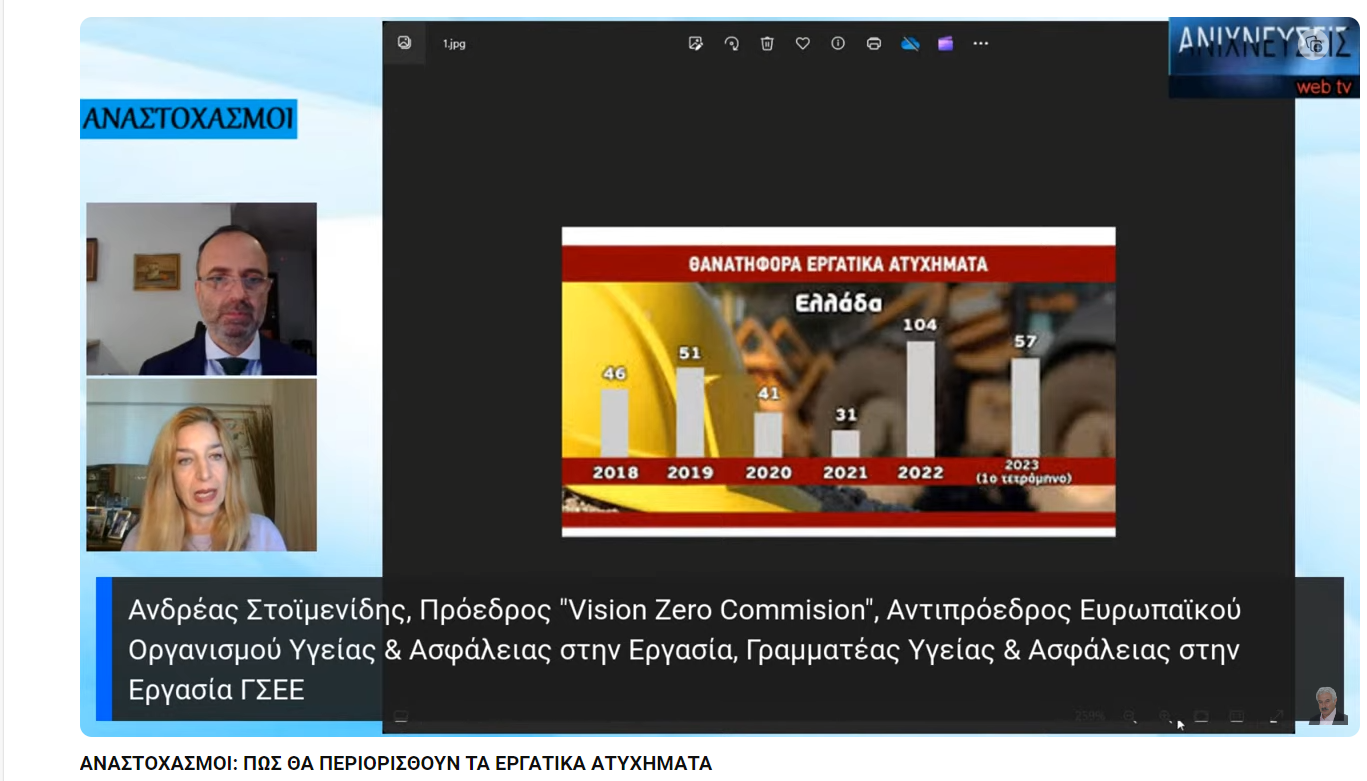Toggle the filmstrip icon in the bottom-left corner
The height and width of the screenshot is (781, 1367).
click(401, 716)
